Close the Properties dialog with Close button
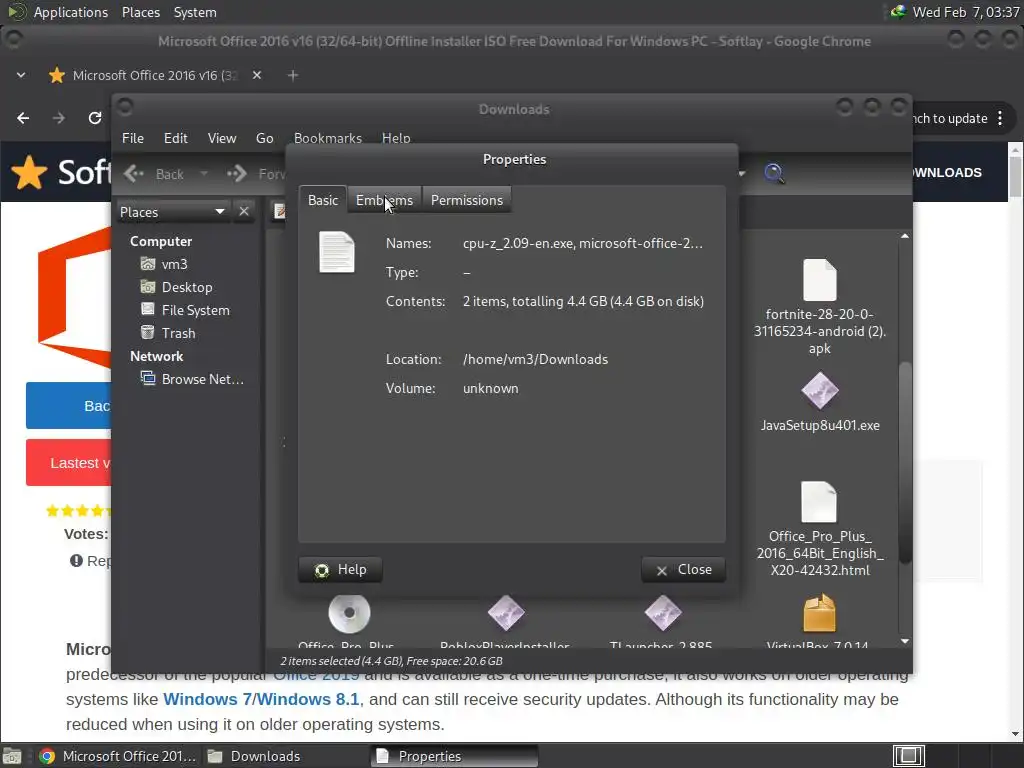This screenshot has height=768, width=1024. pos(683,569)
